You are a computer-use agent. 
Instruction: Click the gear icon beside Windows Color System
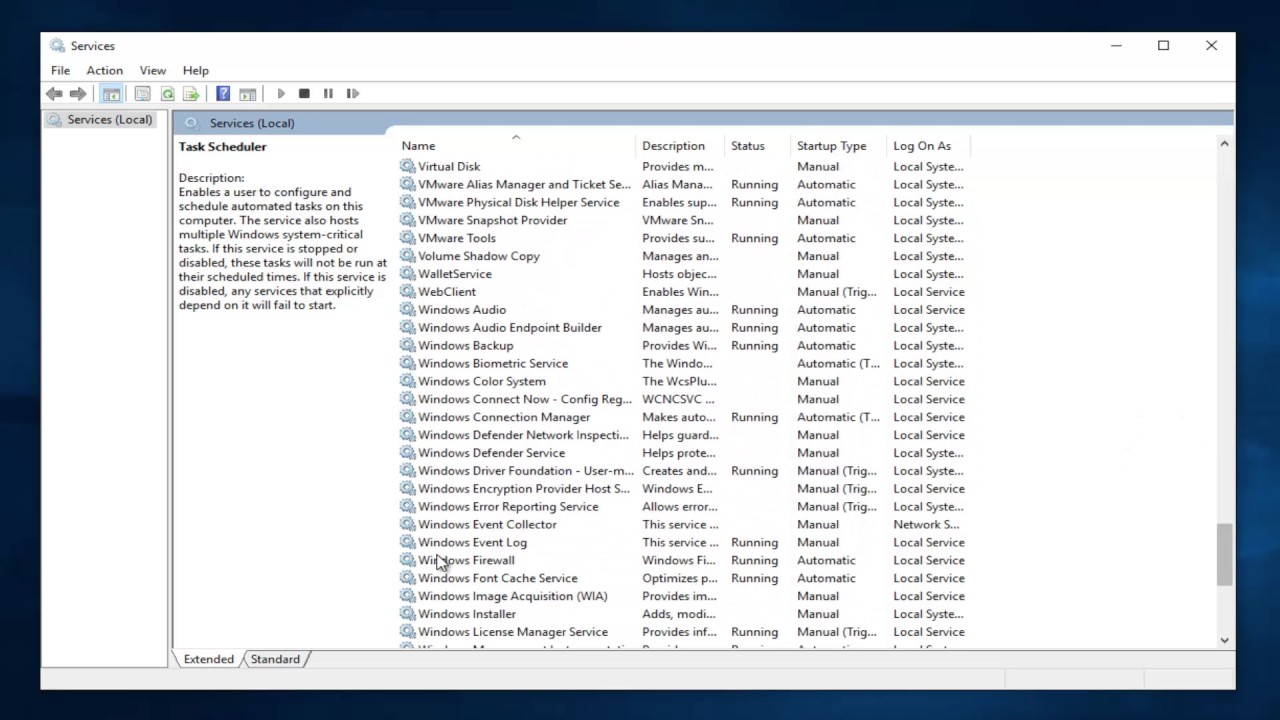(x=407, y=381)
